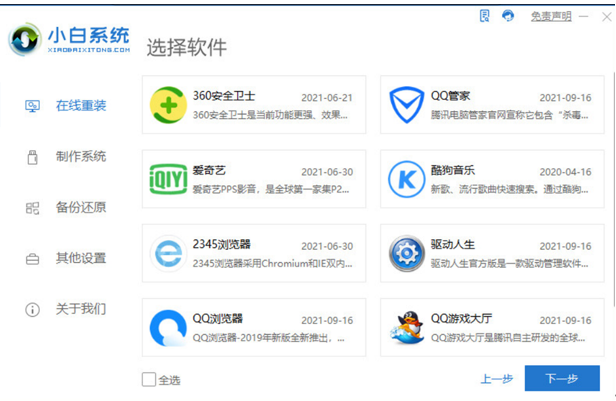Viewport: 616px width, 401px height.
Task: Click the QQ管家 blue shield icon
Action: [407, 105]
